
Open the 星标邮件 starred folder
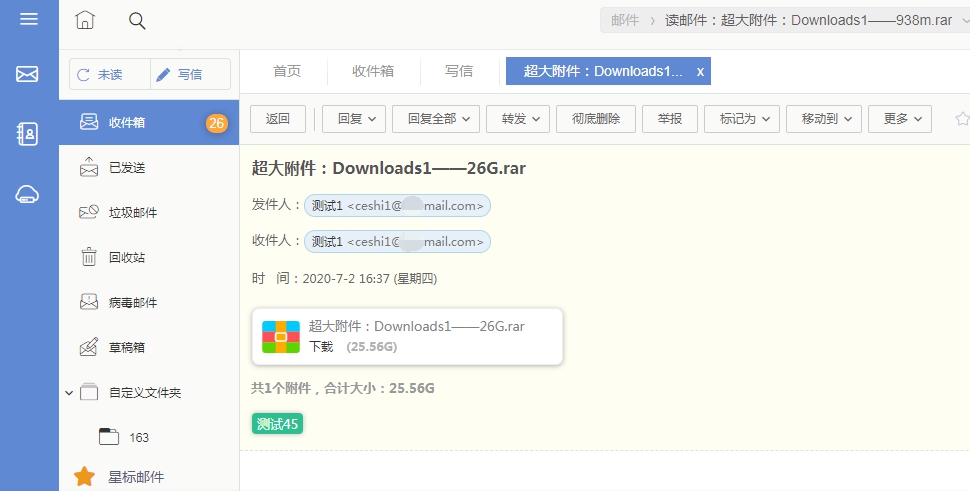(136, 477)
